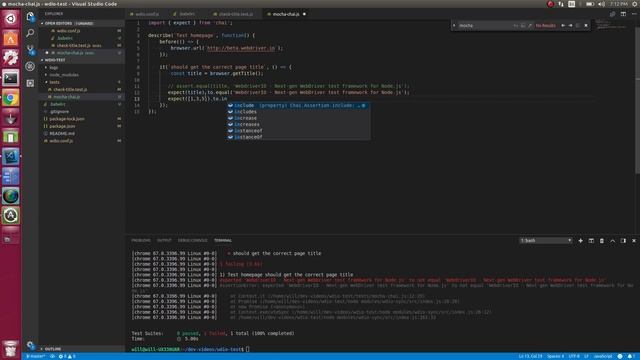
Task: Change end of line sequence LF
Action: (x=587, y=356)
